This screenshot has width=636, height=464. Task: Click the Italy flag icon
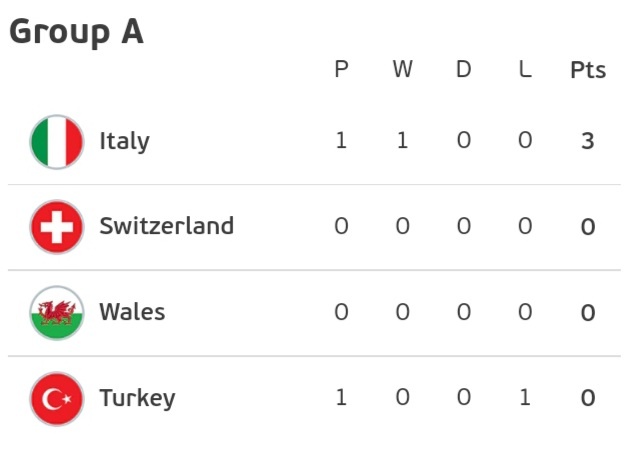57,141
